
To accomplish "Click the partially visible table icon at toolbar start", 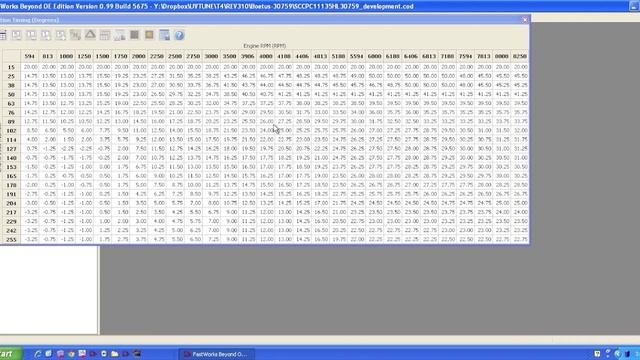I will (3, 35).
